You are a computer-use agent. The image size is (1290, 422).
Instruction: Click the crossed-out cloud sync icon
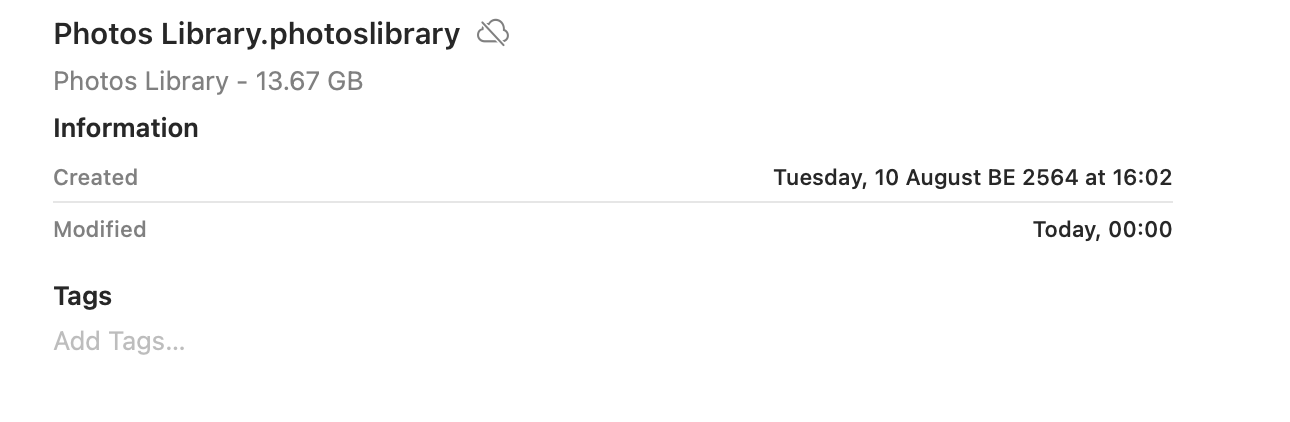click(x=493, y=34)
